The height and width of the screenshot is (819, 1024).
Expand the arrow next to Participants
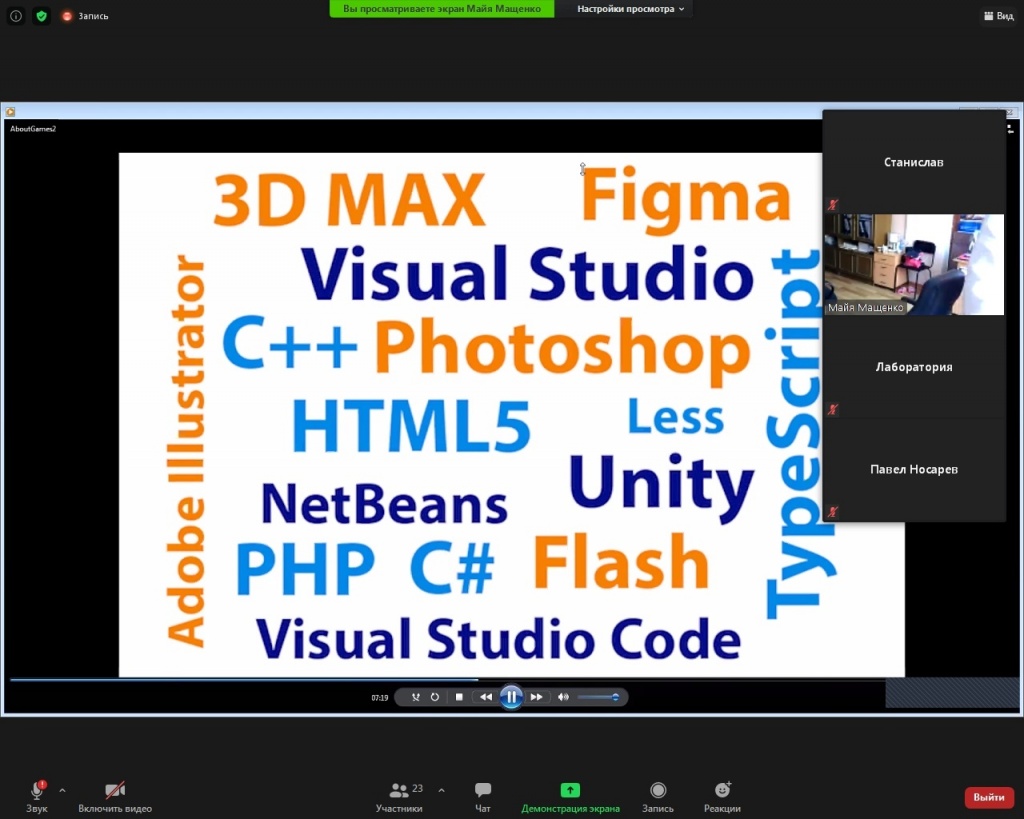pos(442,790)
